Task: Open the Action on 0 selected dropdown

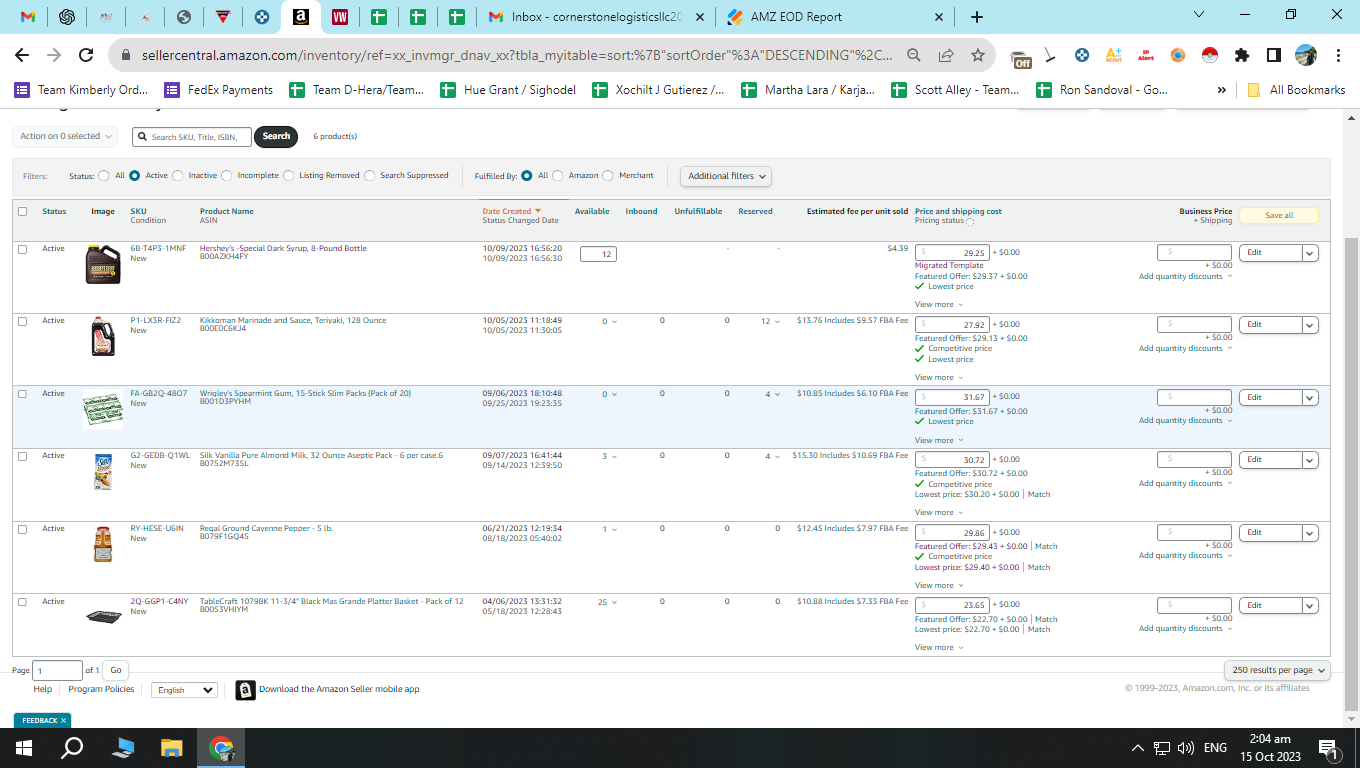Action: coord(66,136)
